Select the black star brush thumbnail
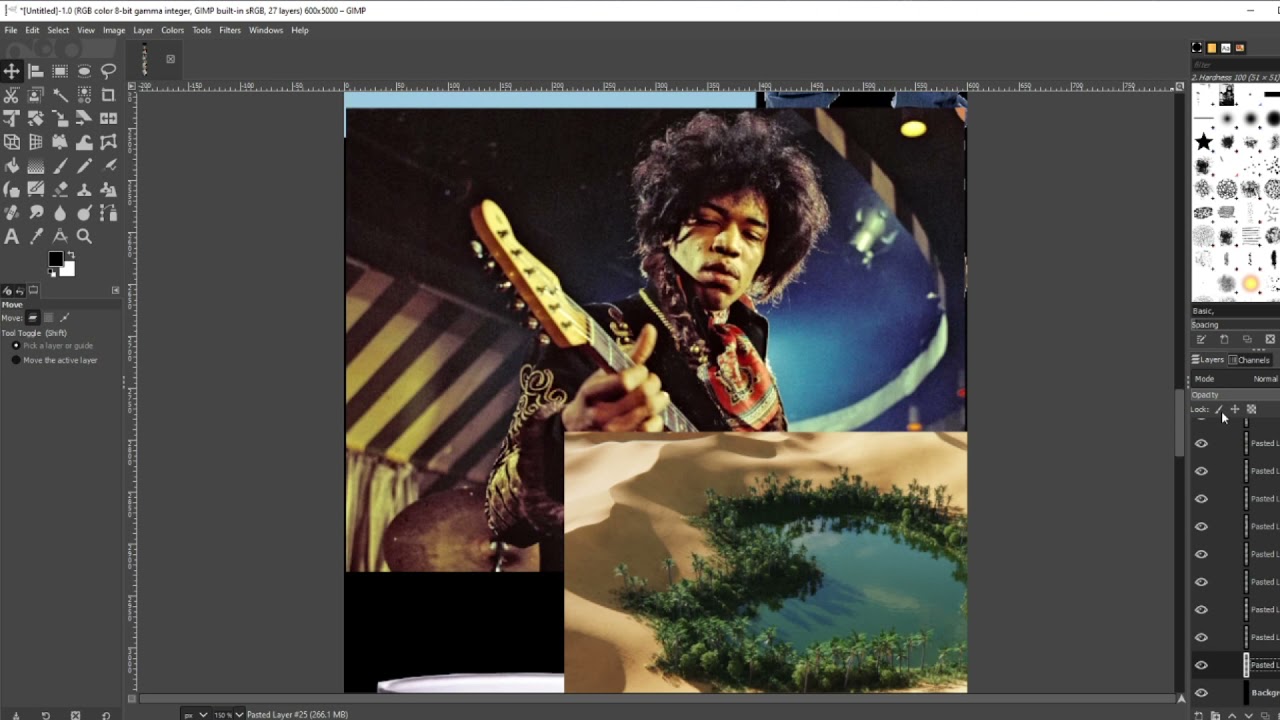 1203,142
